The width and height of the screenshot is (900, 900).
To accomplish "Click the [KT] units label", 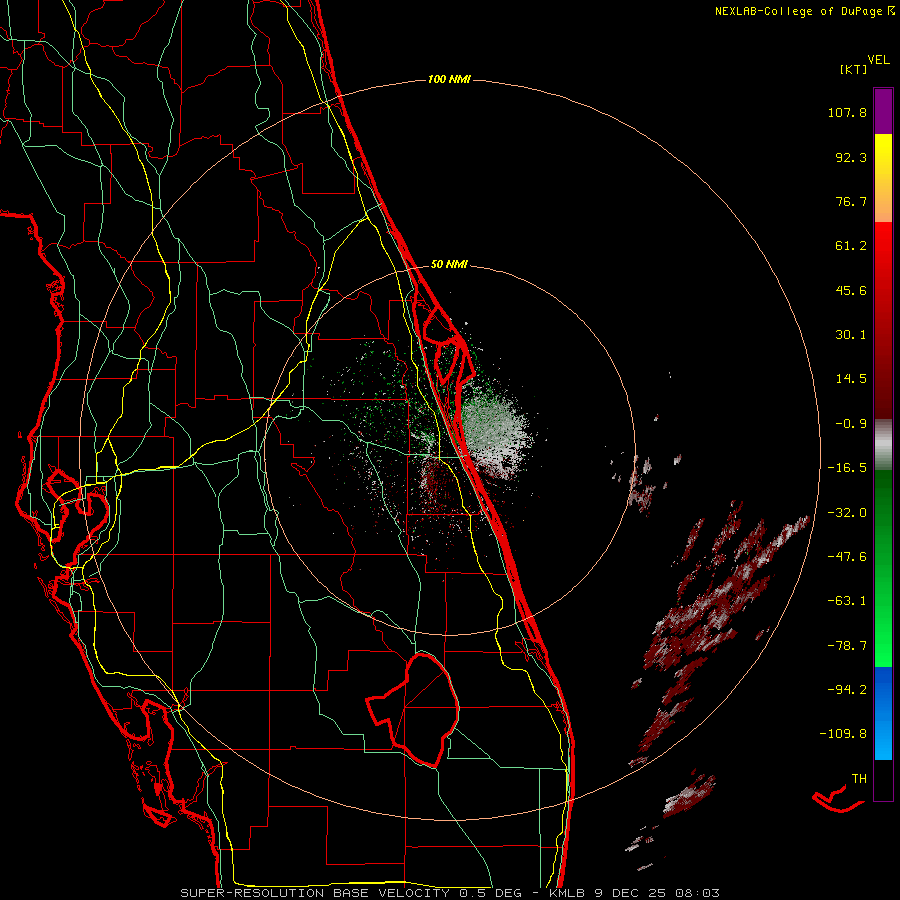I will (853, 69).
